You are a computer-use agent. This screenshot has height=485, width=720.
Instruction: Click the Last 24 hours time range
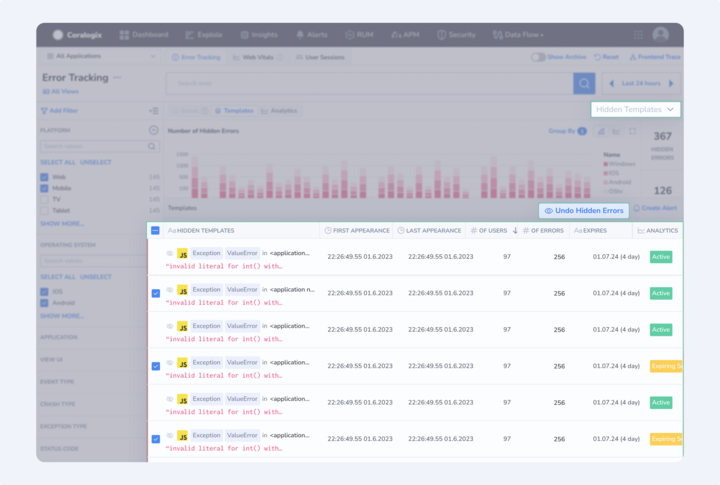pos(641,83)
